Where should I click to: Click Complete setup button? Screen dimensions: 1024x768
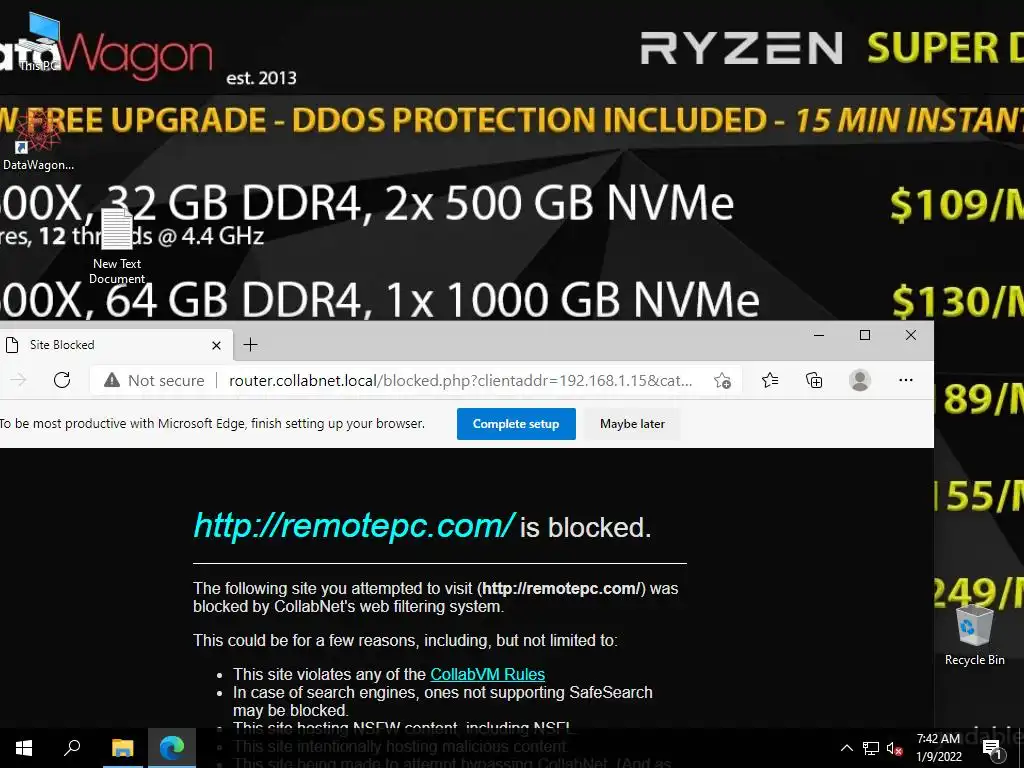[516, 424]
